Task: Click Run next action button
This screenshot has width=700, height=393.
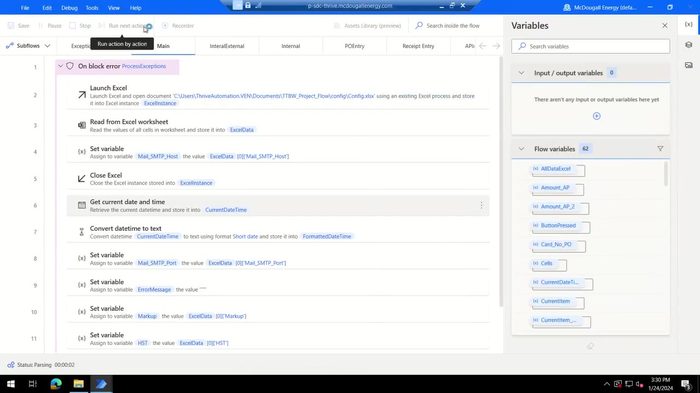Action: 123,26
